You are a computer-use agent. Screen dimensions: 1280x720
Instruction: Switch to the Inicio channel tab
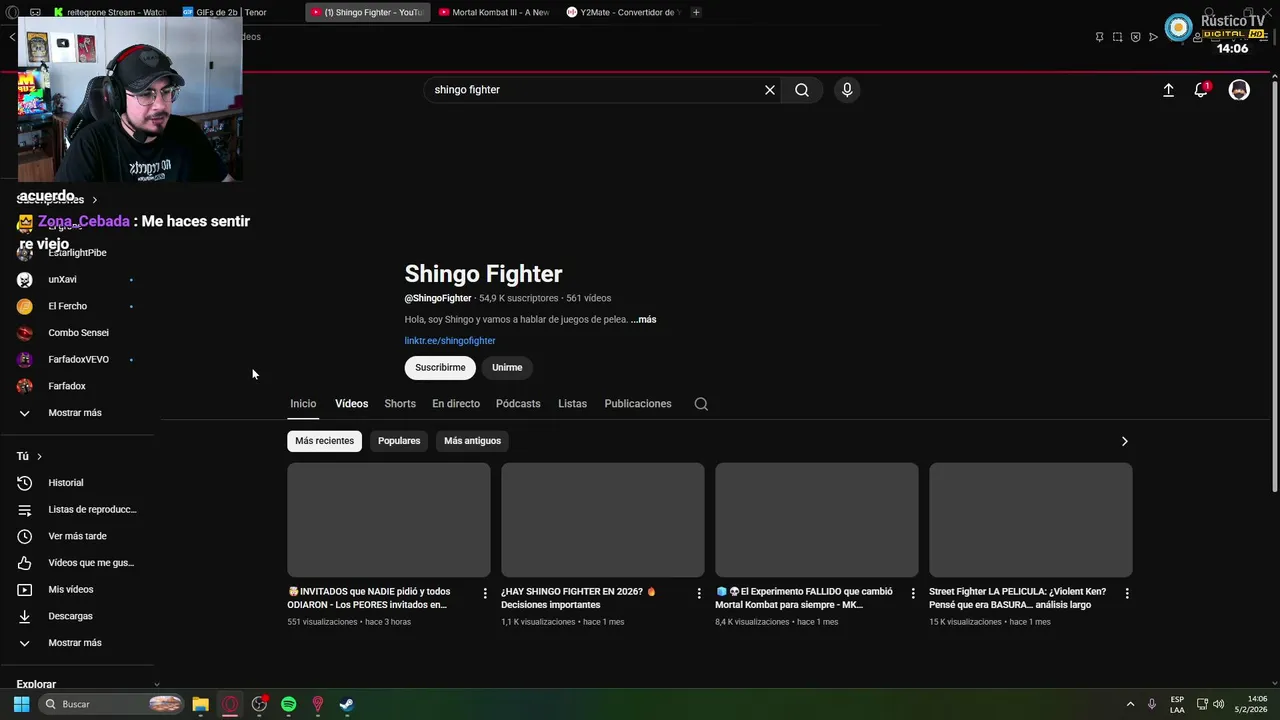[303, 404]
